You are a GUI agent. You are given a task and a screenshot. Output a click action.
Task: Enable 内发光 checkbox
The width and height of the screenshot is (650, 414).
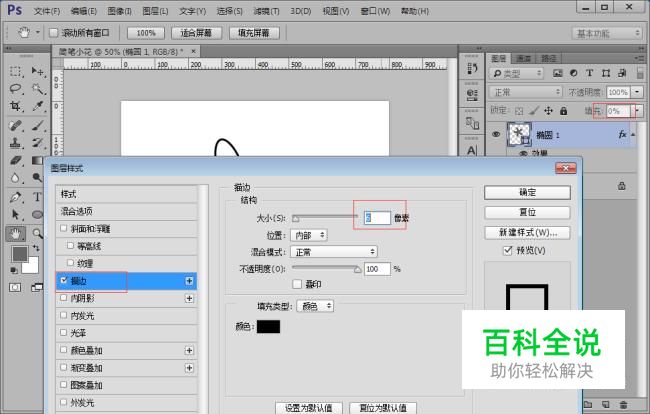coord(63,315)
